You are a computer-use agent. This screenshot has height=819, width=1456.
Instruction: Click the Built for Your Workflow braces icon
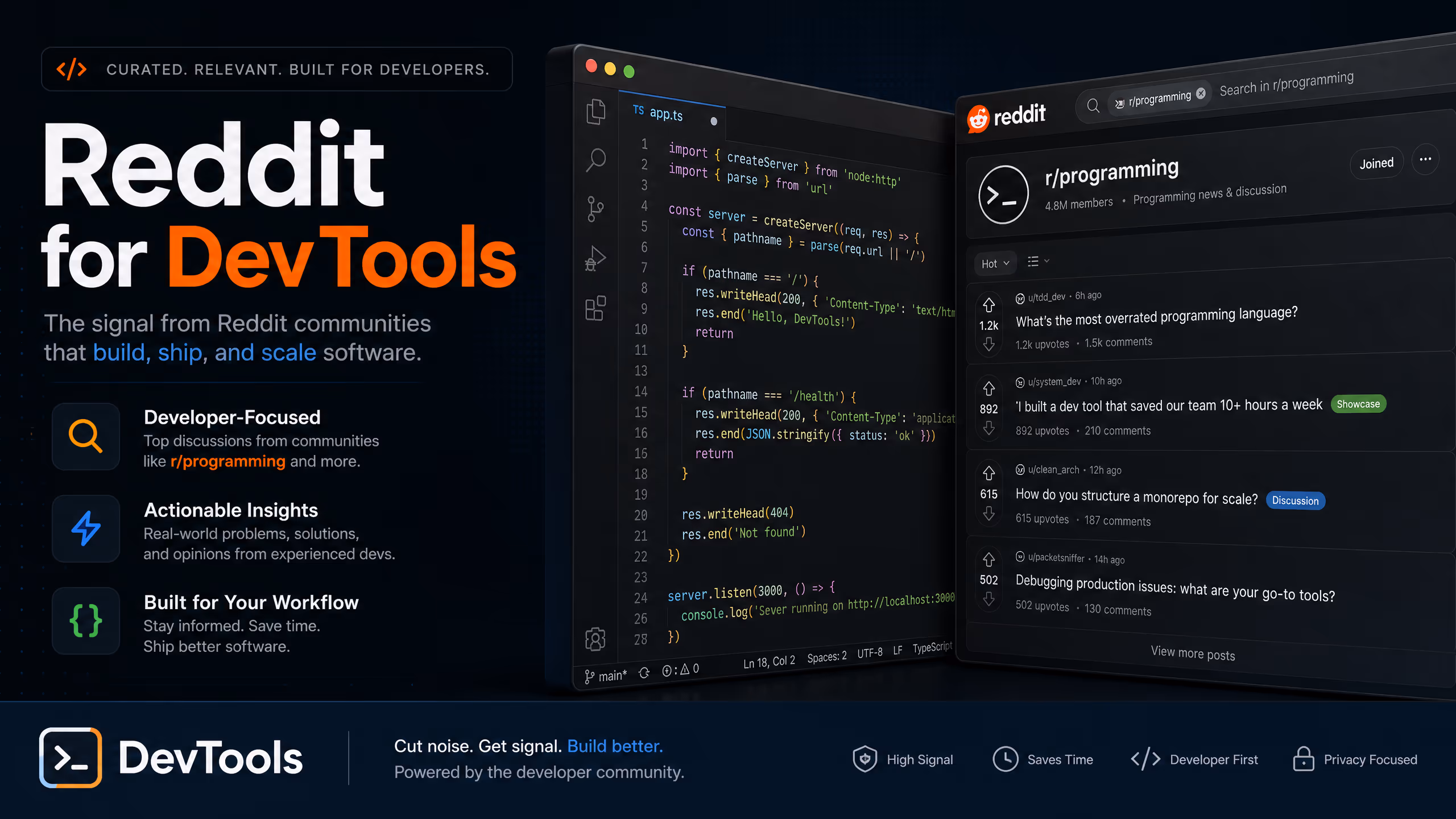coord(85,621)
